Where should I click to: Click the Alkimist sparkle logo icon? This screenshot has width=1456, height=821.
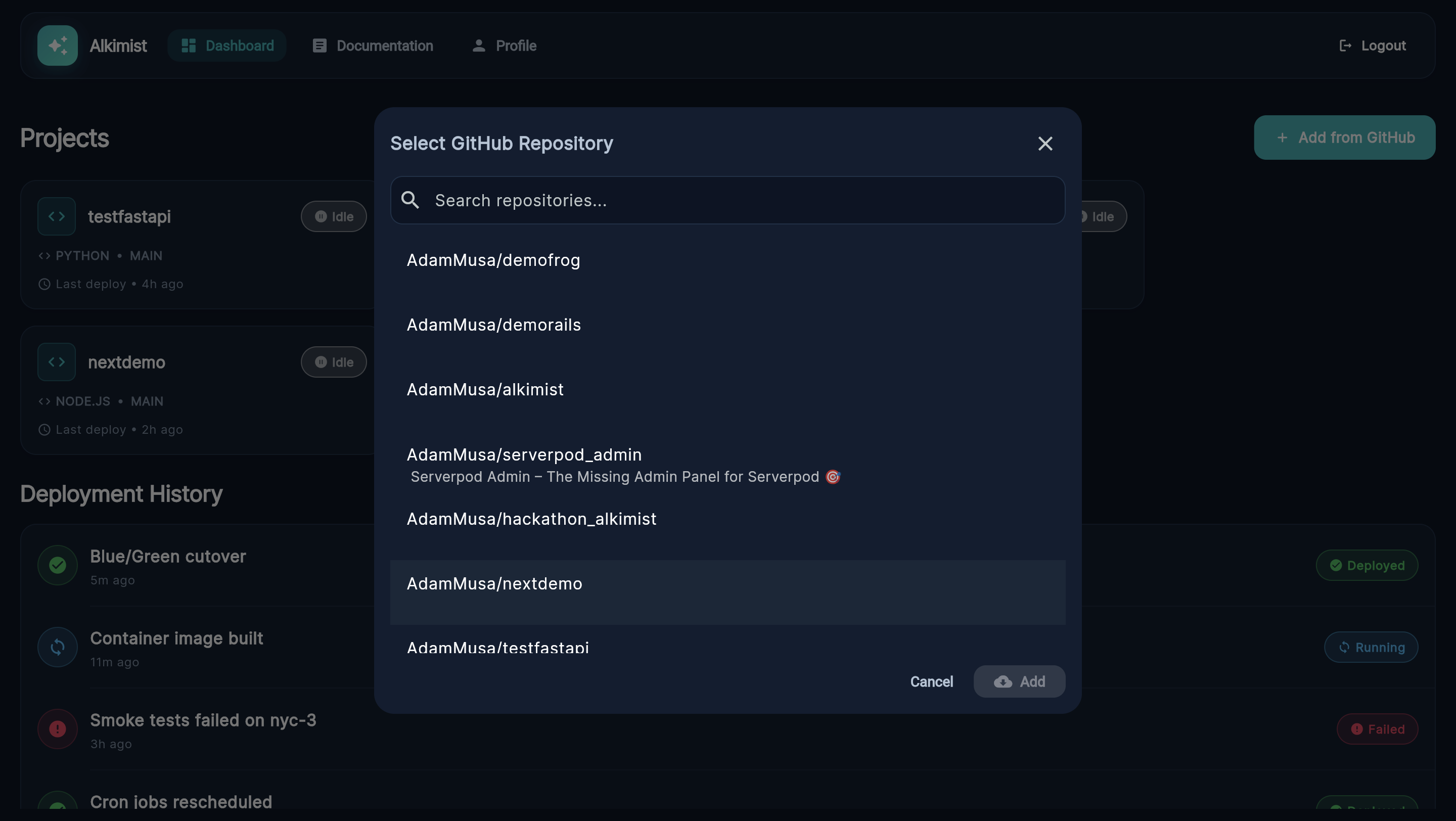click(x=57, y=46)
